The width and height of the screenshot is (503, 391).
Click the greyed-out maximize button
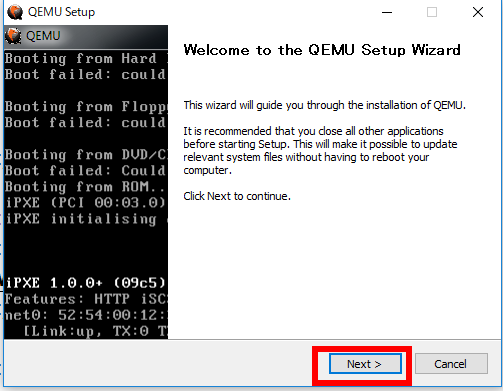coord(432,12)
